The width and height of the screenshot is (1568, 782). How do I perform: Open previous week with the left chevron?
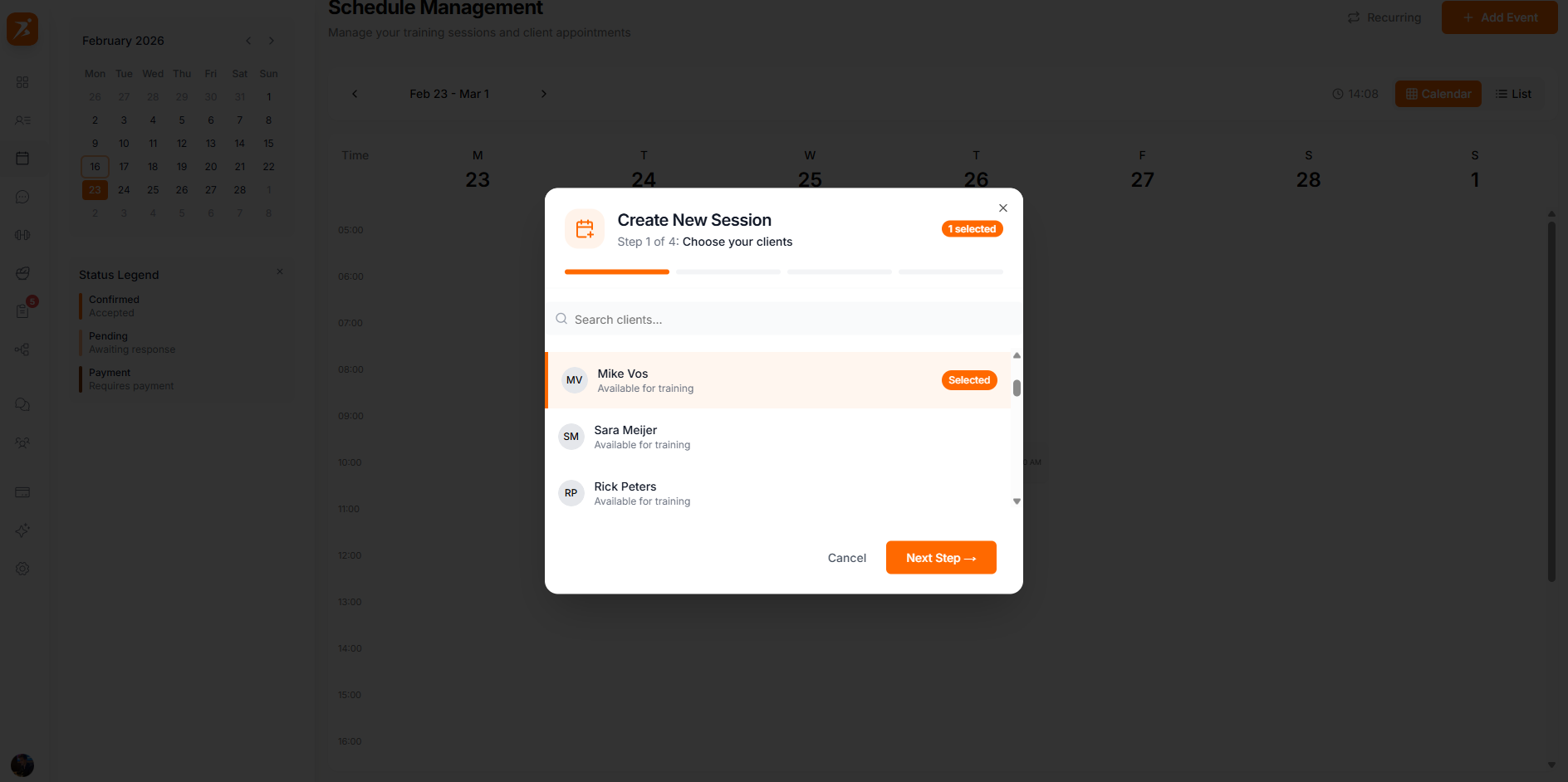coord(355,94)
